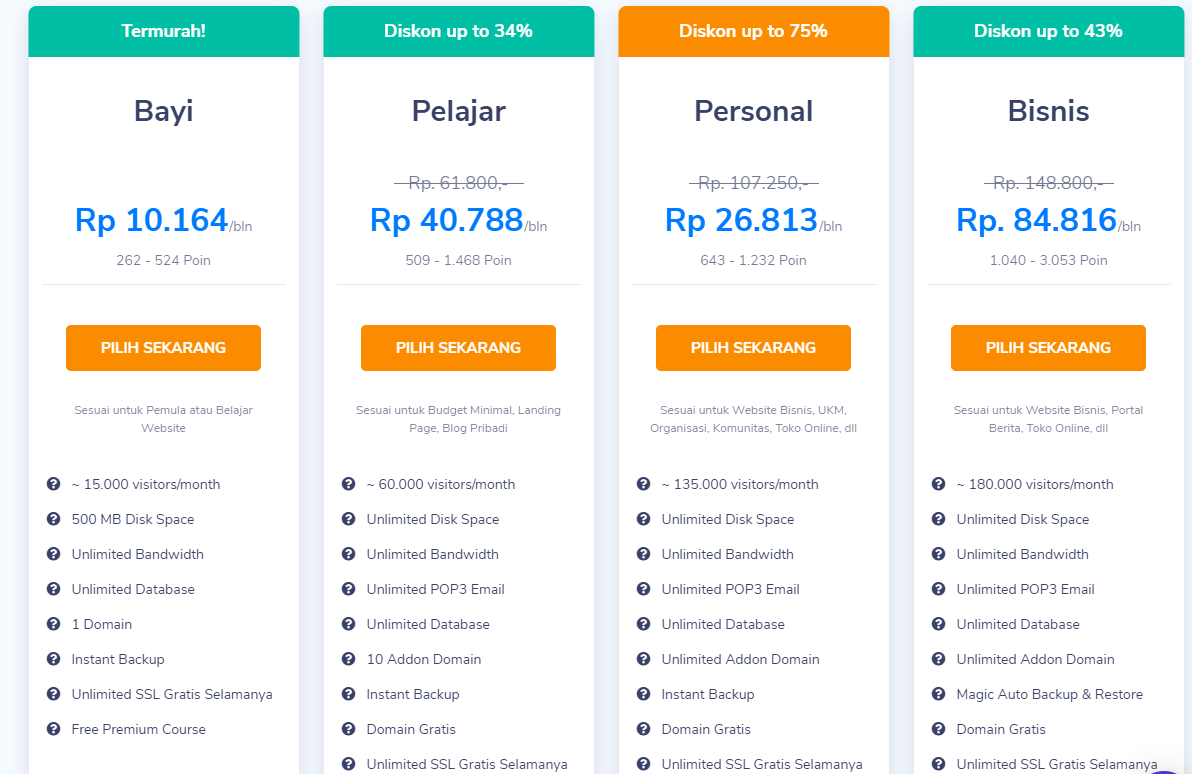Click the Termurah! green banner

(163, 31)
